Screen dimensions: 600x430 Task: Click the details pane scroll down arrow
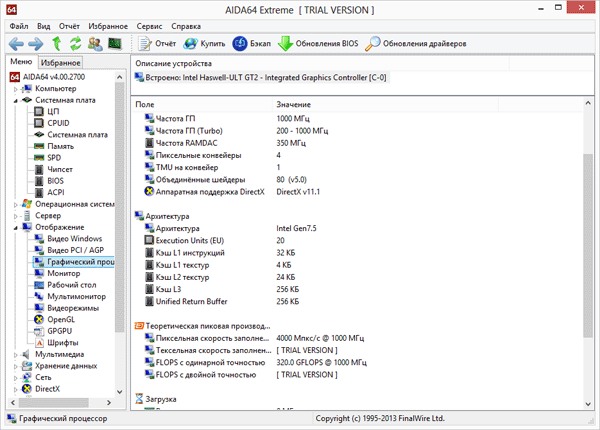click(x=588, y=404)
